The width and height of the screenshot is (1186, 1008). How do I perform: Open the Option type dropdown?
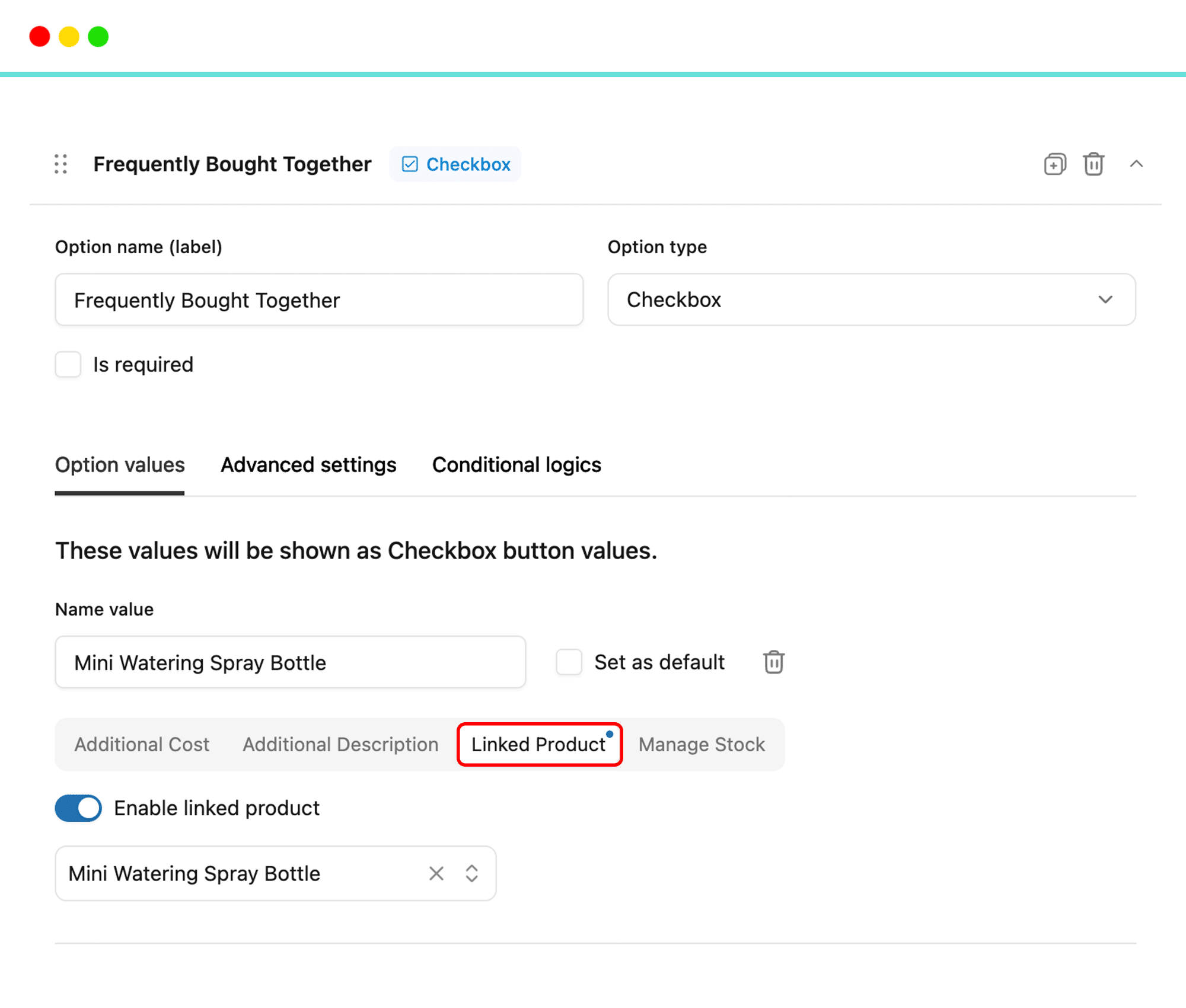click(x=871, y=299)
